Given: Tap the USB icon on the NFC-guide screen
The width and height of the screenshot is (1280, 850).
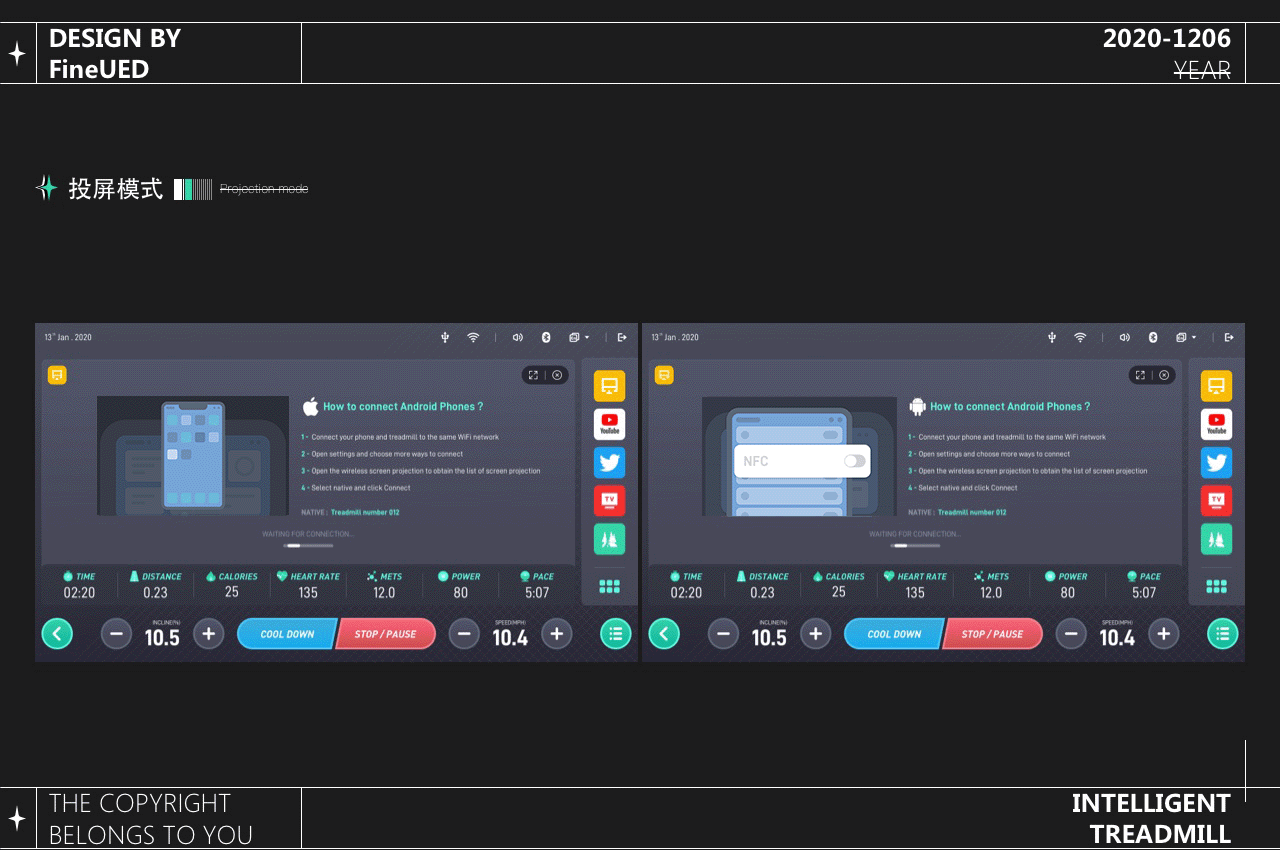Looking at the screenshot, I should [x=1052, y=338].
